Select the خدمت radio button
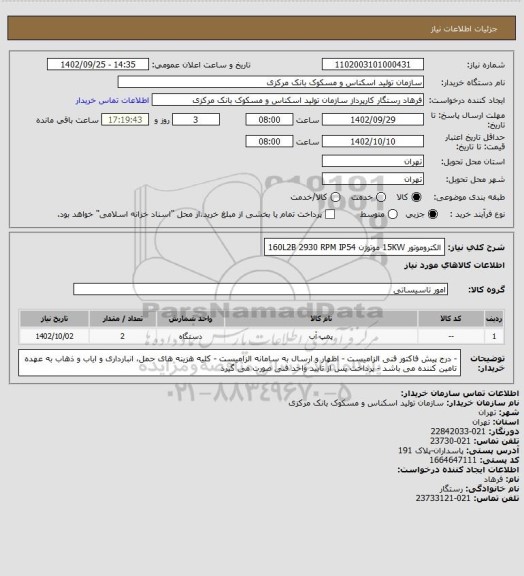The height and width of the screenshot is (576, 524). click(x=381, y=197)
